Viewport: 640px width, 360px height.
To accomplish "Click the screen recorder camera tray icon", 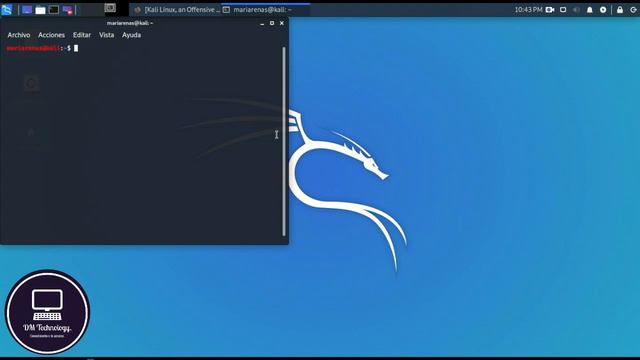I will pos(550,9).
